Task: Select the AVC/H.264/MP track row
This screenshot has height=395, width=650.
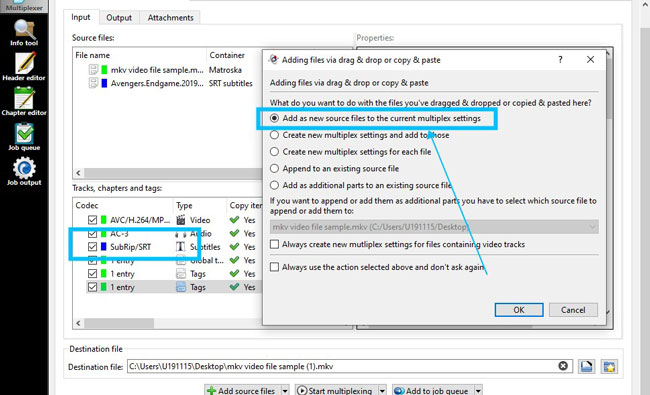Action: [x=168, y=220]
